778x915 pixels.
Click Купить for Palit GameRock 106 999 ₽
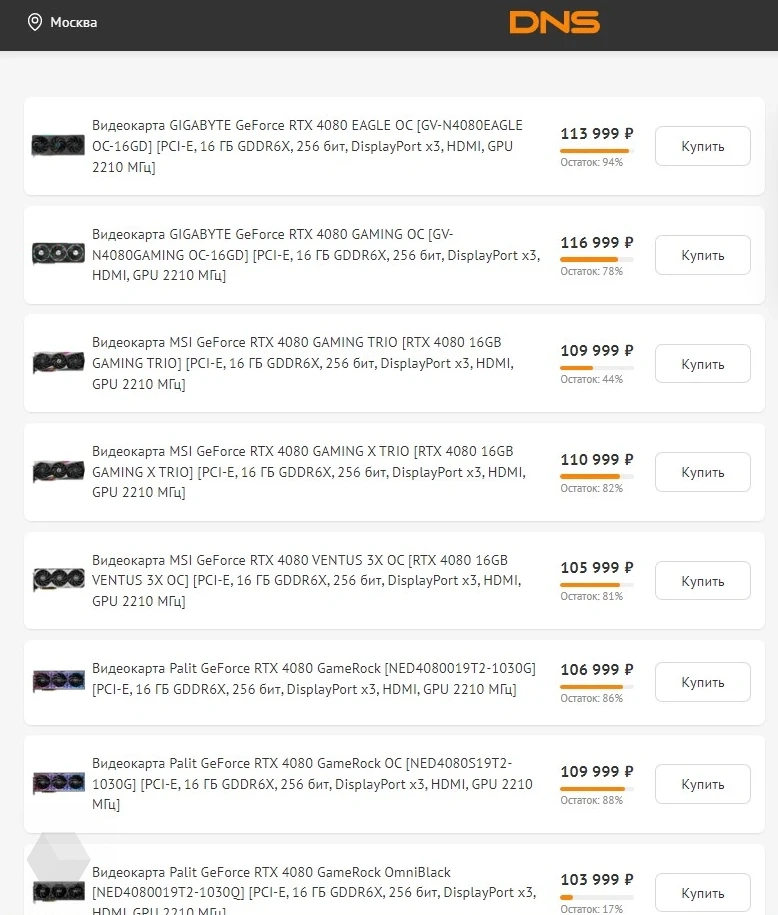(x=703, y=682)
